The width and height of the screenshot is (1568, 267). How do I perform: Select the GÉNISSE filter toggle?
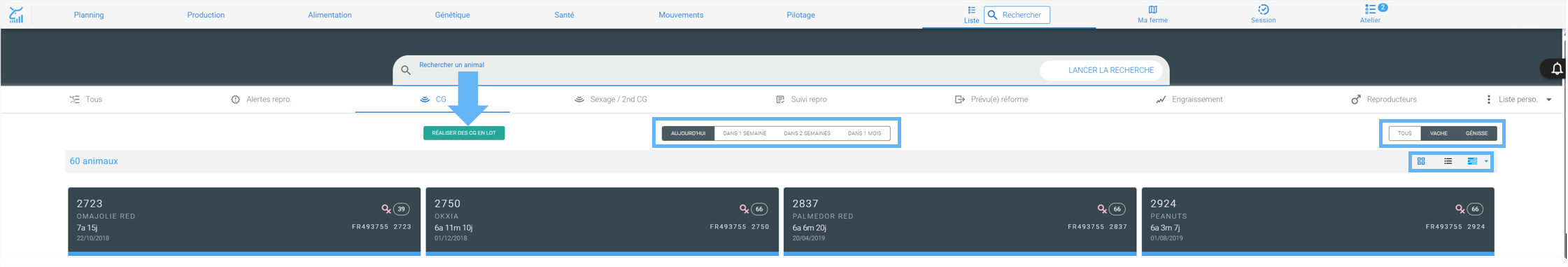point(1476,133)
